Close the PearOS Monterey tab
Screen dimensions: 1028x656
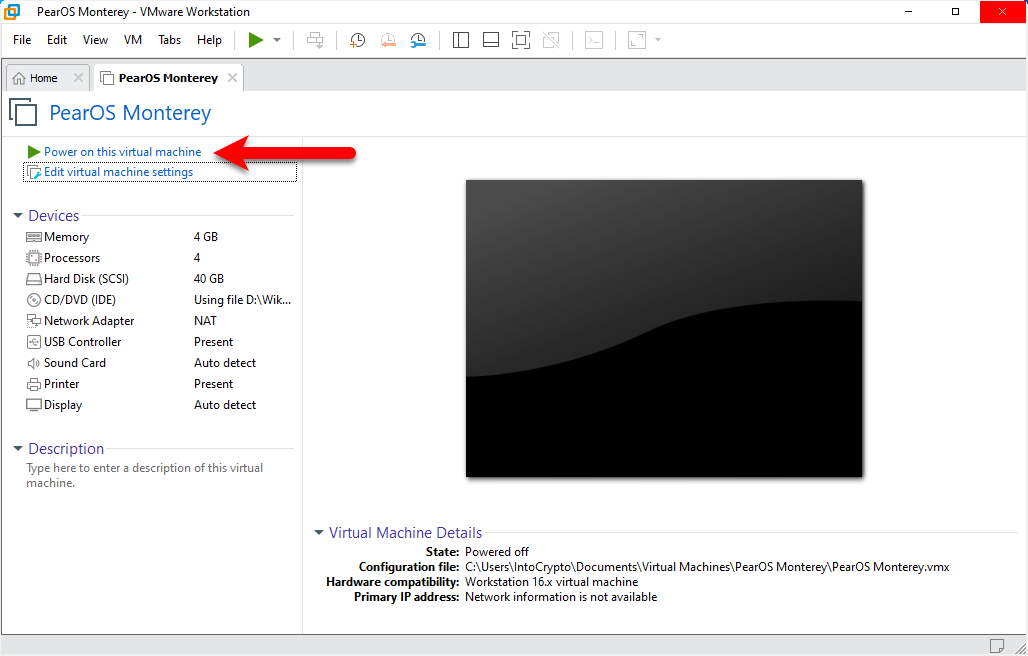(232, 77)
